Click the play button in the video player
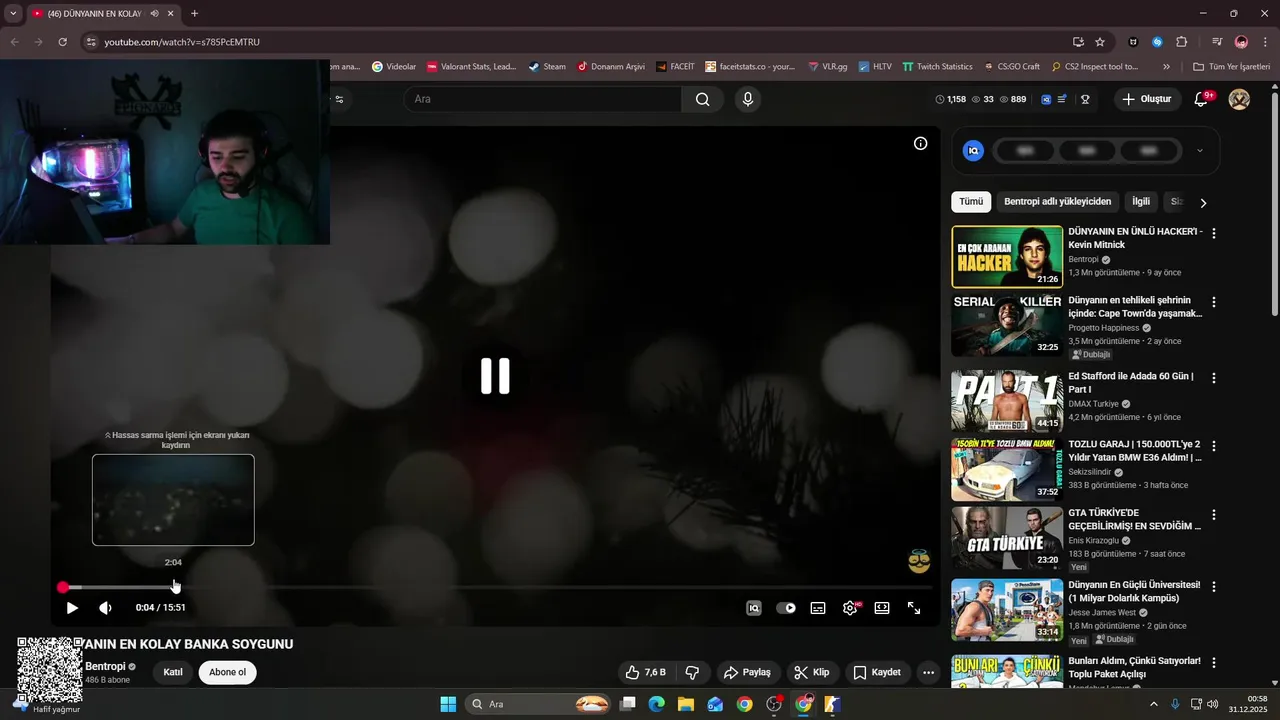This screenshot has width=1280, height=720. tap(72, 608)
